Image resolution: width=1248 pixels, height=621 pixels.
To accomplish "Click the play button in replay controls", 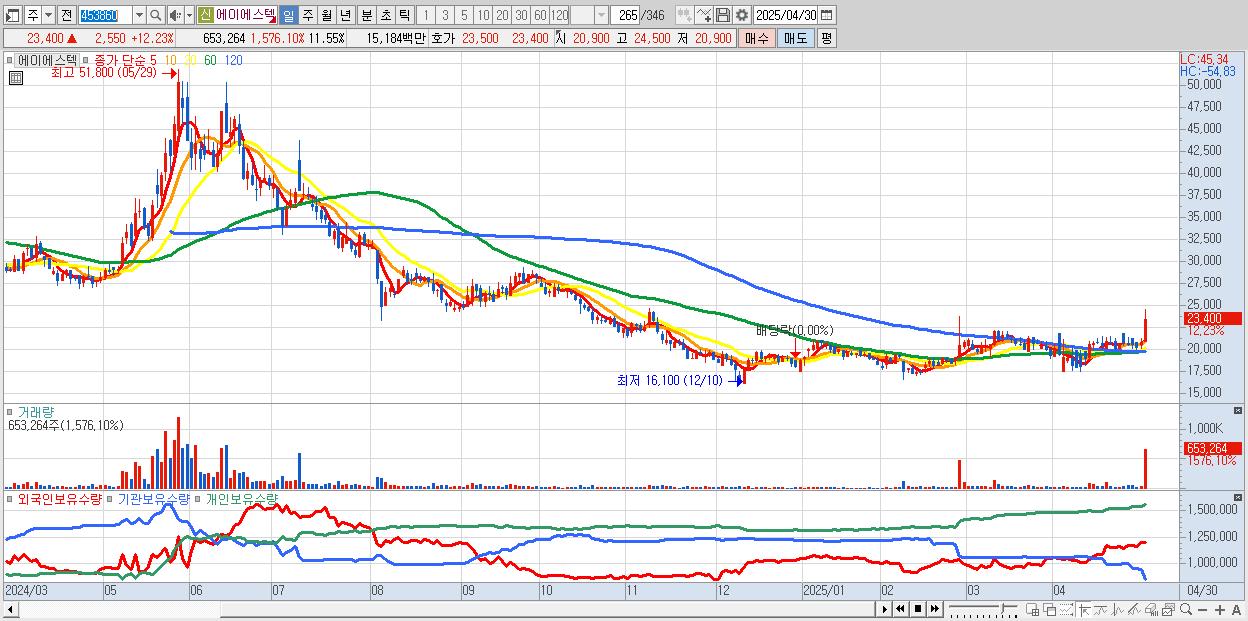I will [x=885, y=610].
